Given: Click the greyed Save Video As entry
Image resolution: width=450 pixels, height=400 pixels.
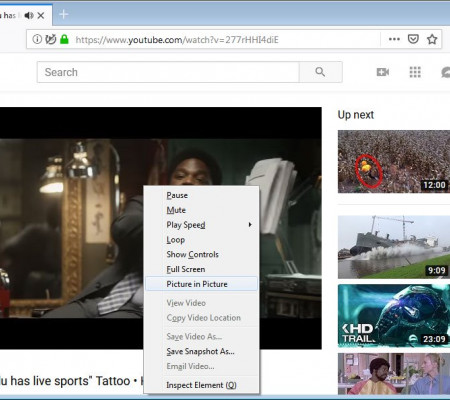Looking at the screenshot, I should click(x=202, y=337).
